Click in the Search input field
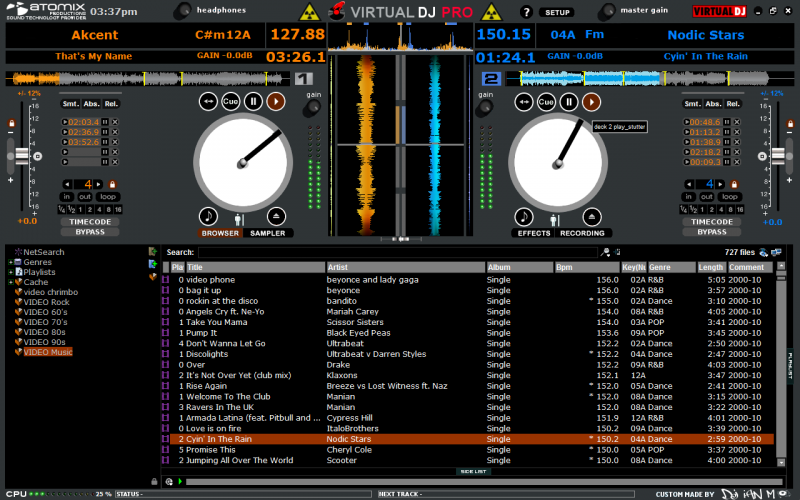Image resolution: width=800 pixels, height=500 pixels. (x=397, y=252)
